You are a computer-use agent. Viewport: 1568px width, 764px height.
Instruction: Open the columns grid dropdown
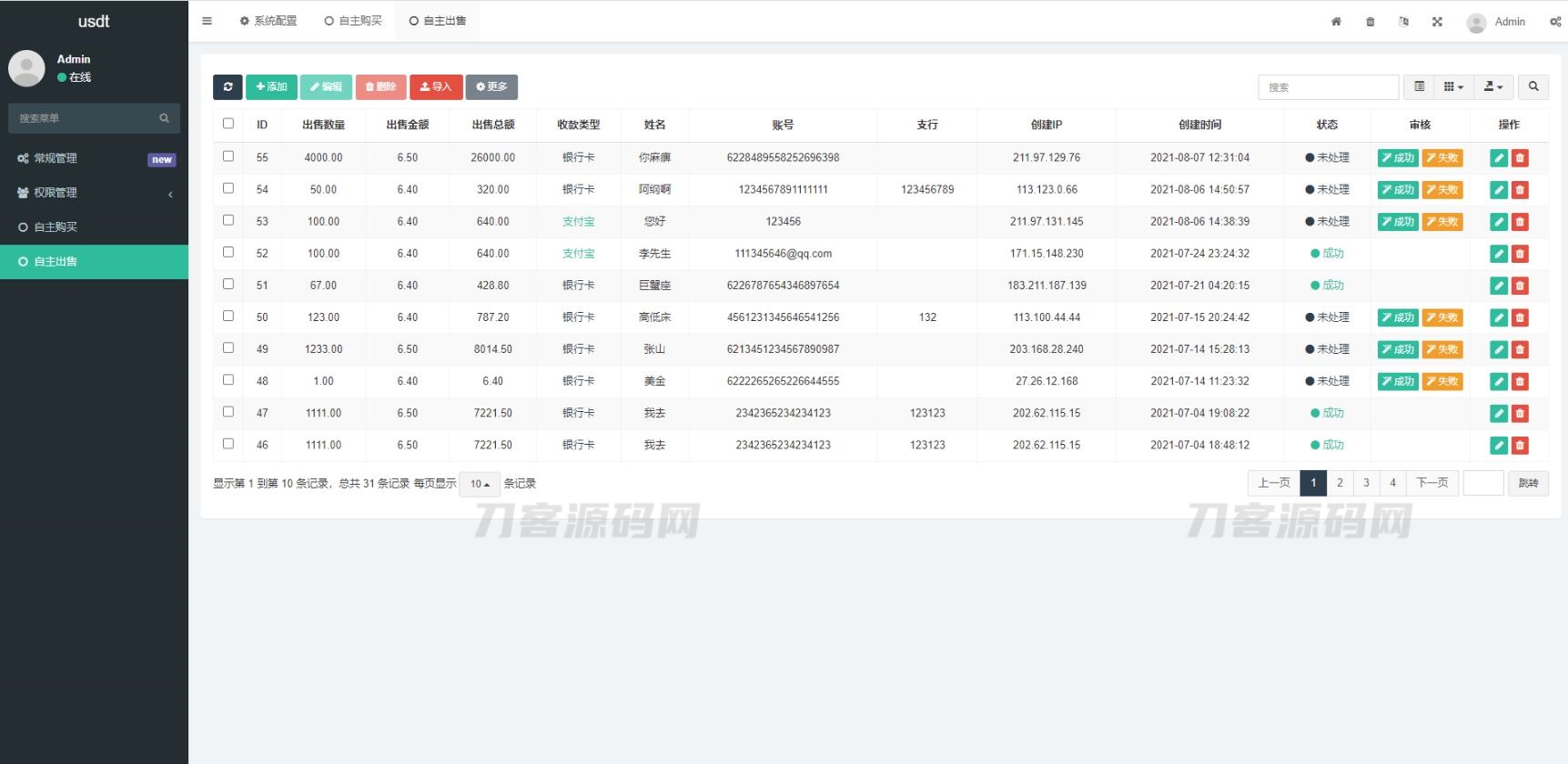click(x=1453, y=87)
